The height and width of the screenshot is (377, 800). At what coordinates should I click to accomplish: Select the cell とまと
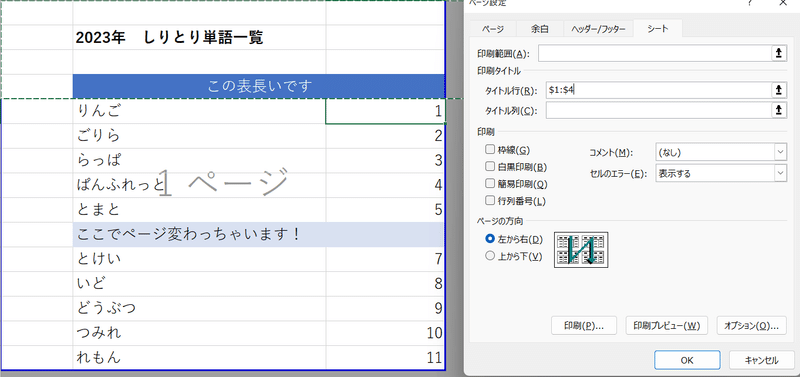pos(199,210)
